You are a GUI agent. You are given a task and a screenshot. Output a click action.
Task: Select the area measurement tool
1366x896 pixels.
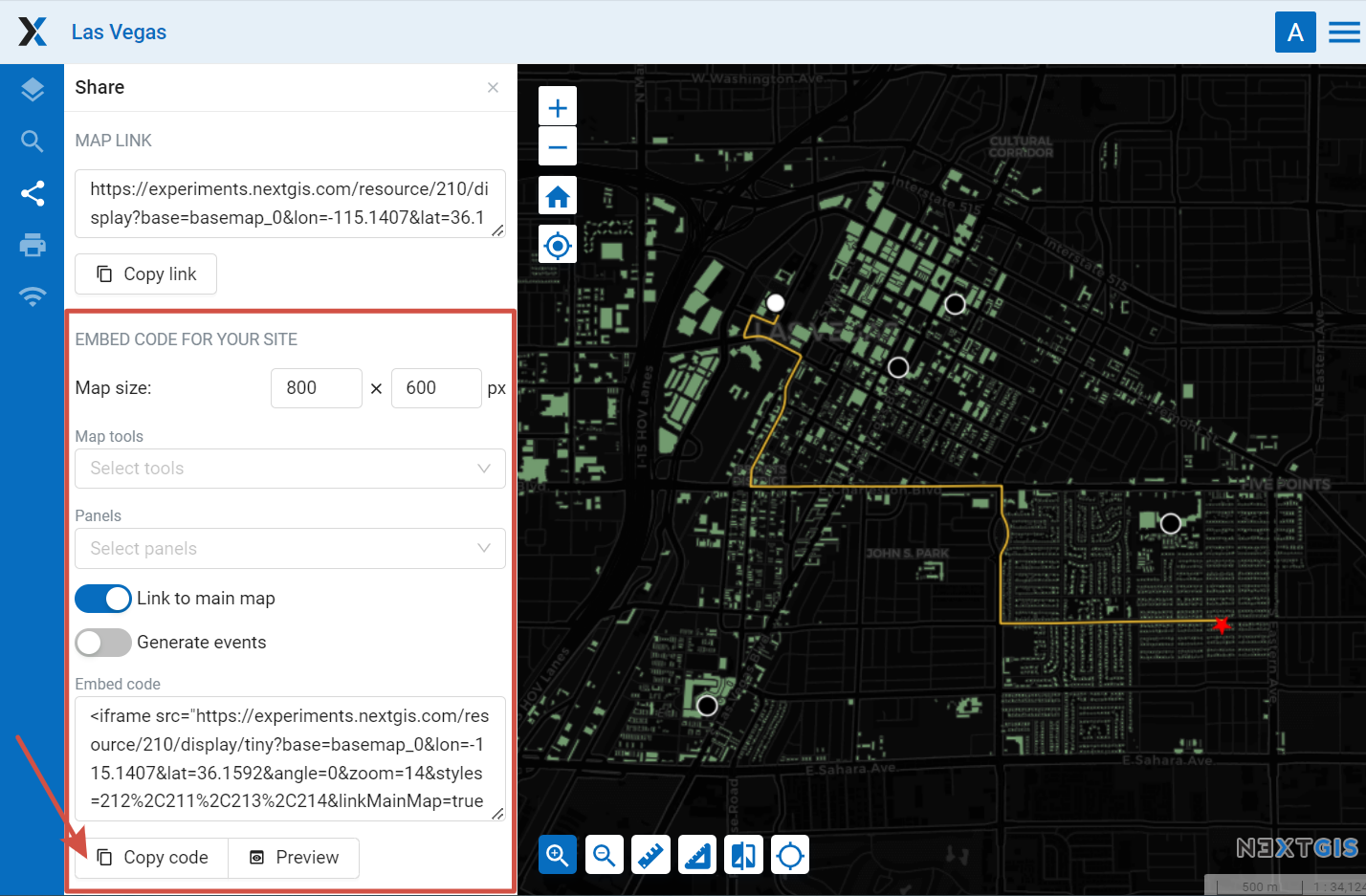(697, 855)
